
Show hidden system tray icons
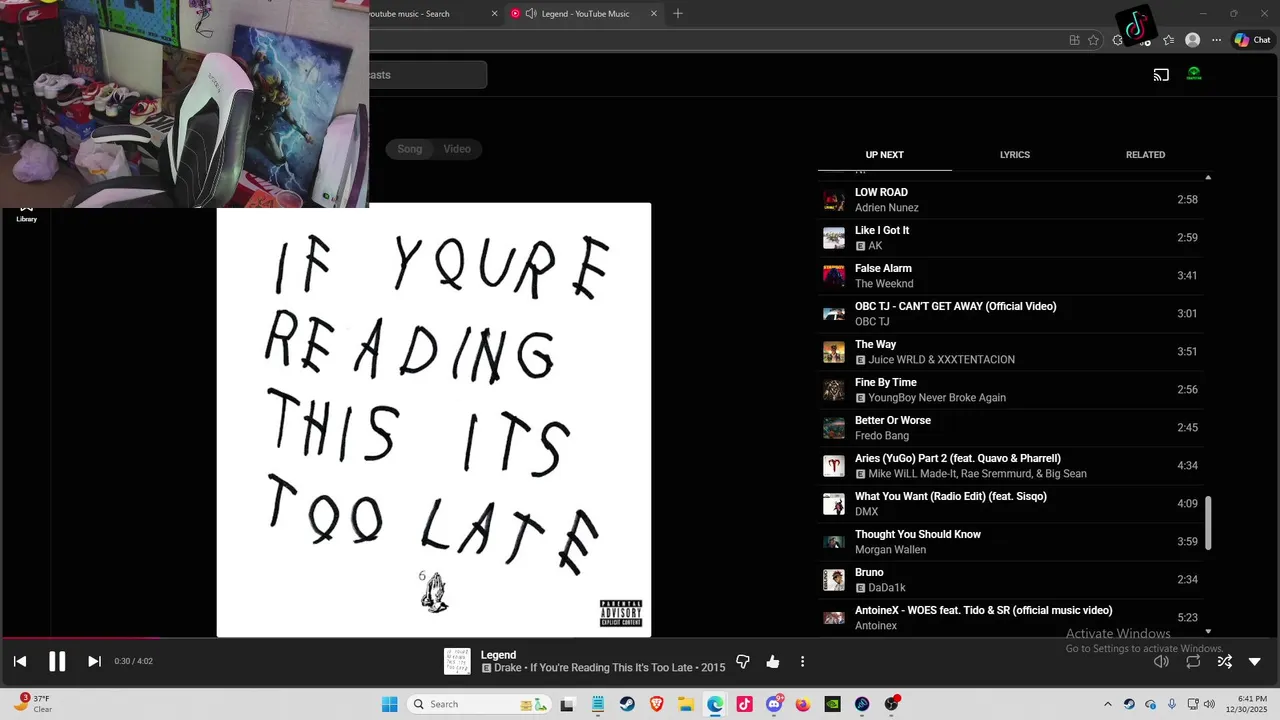click(1107, 704)
